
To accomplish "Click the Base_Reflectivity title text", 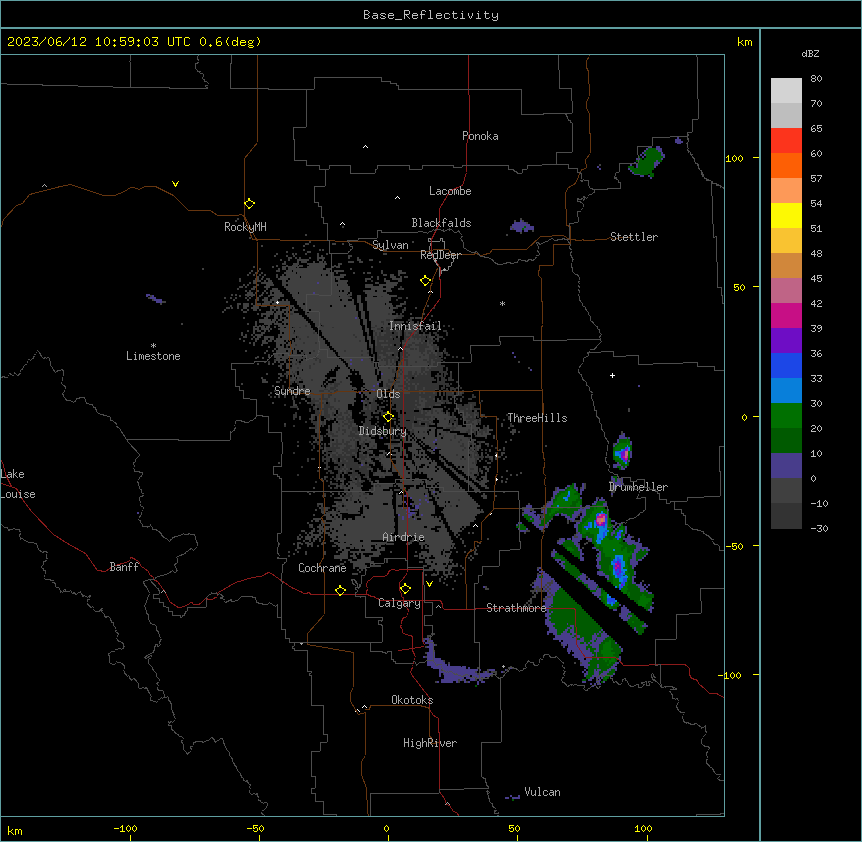I will click(x=431, y=15).
